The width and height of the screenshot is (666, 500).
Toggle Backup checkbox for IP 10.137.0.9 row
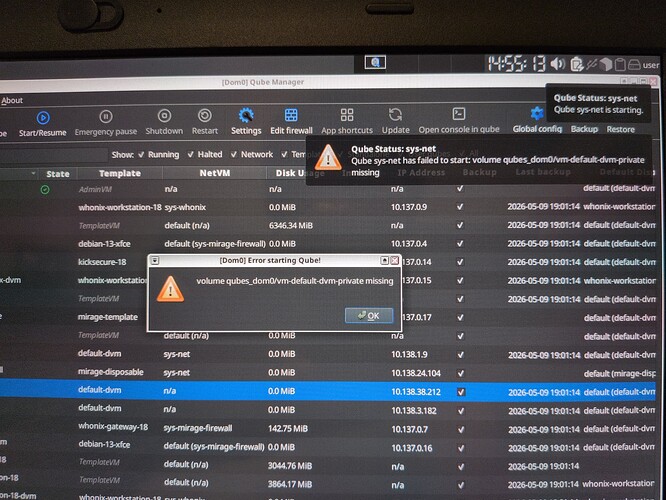click(460, 207)
